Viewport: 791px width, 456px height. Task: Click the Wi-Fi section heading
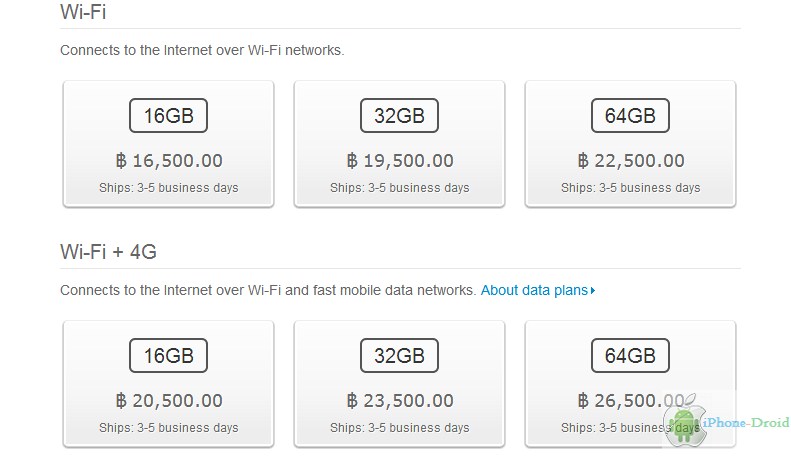(x=83, y=12)
